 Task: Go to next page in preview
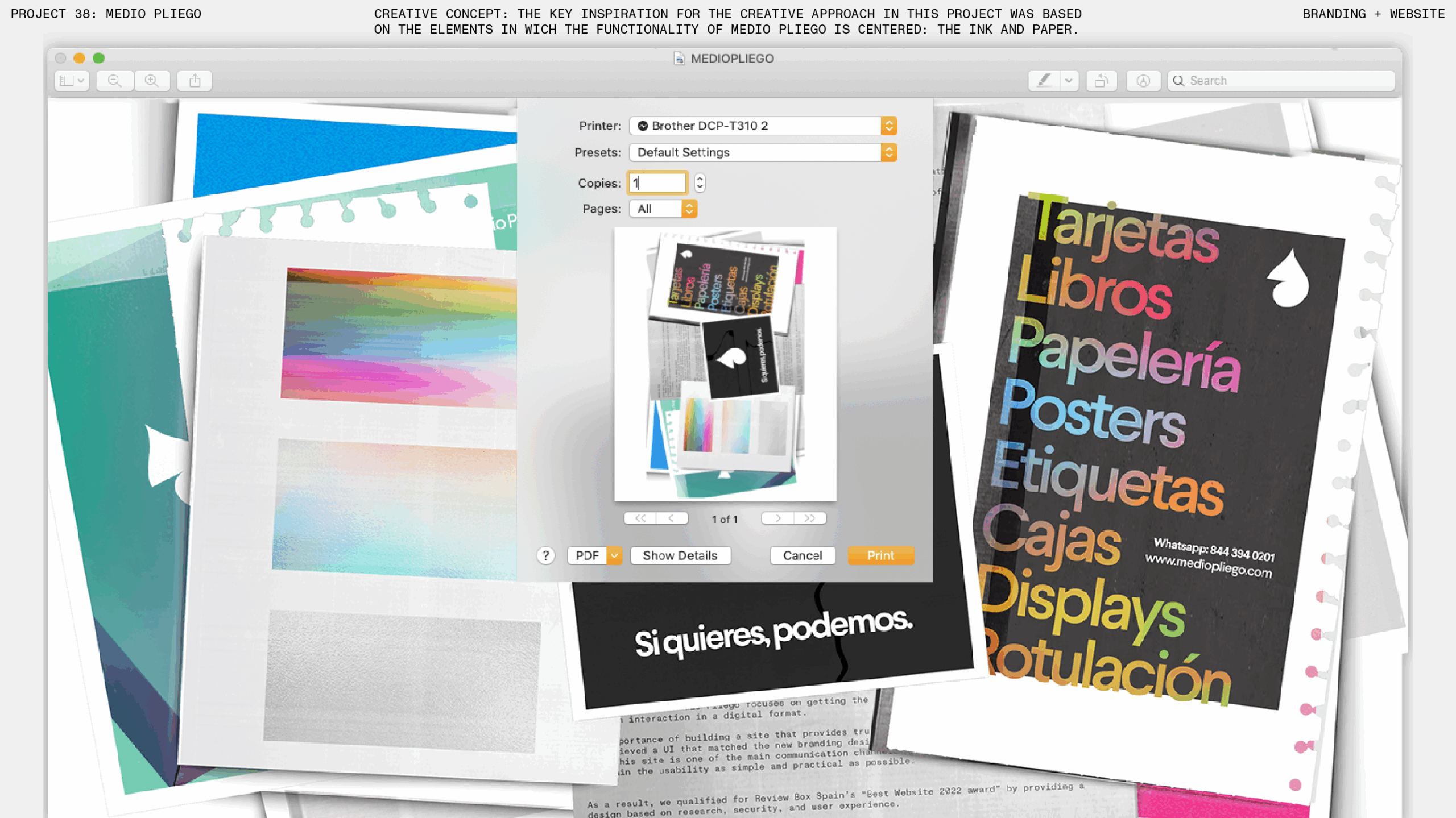coord(777,518)
